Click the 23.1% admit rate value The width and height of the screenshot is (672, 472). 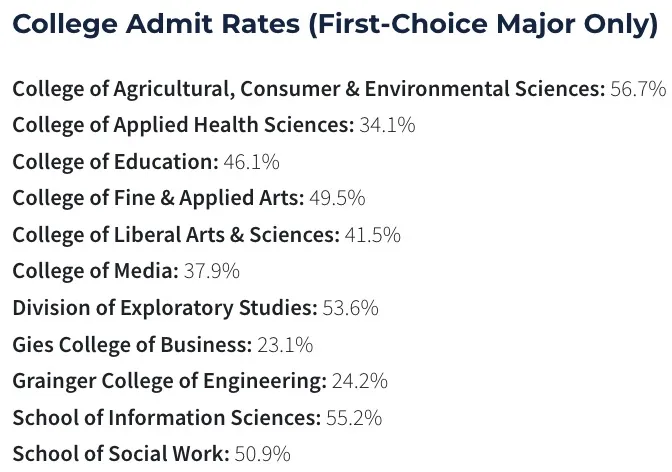(284, 345)
